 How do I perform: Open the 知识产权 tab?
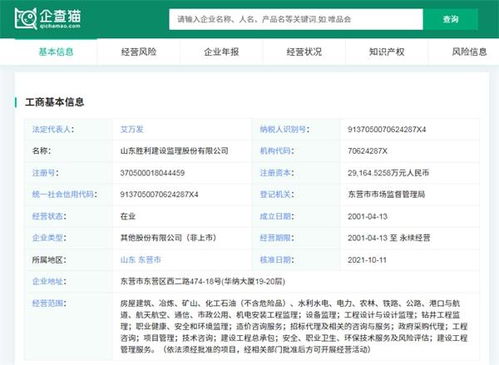[x=387, y=52]
